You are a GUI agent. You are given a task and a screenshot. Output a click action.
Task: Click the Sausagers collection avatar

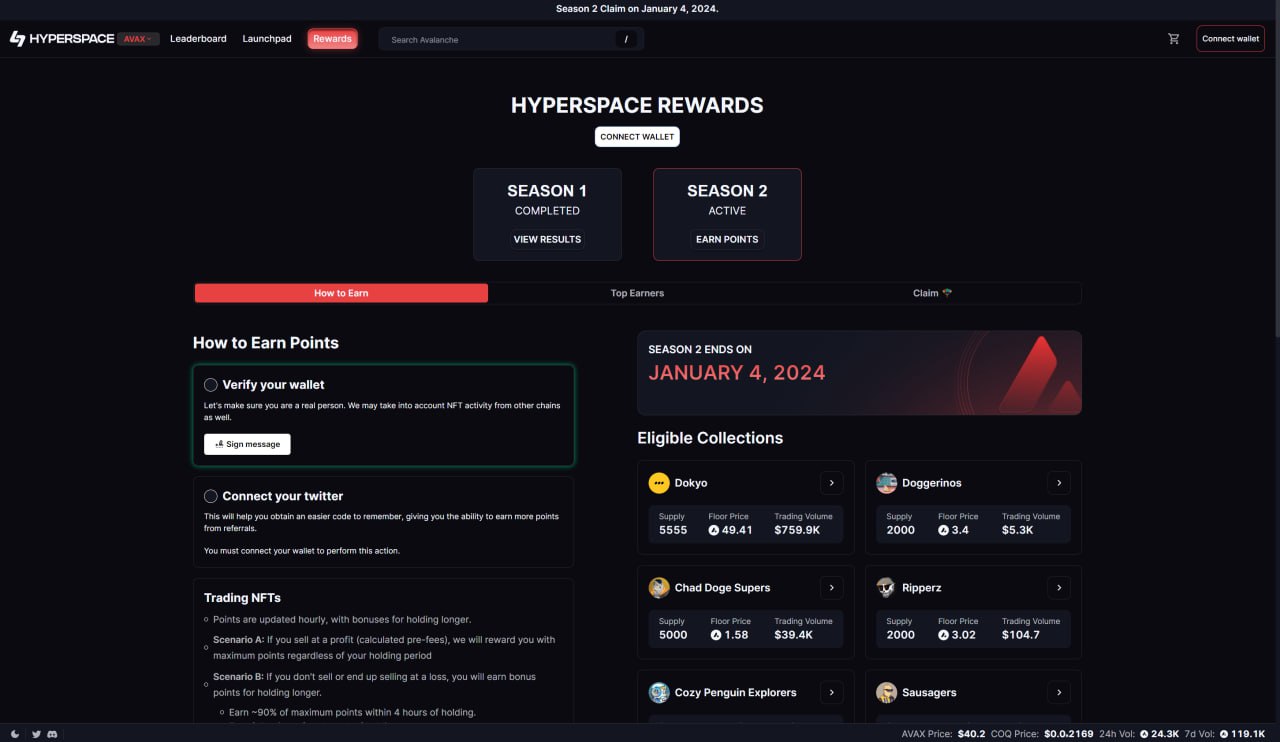[886, 692]
